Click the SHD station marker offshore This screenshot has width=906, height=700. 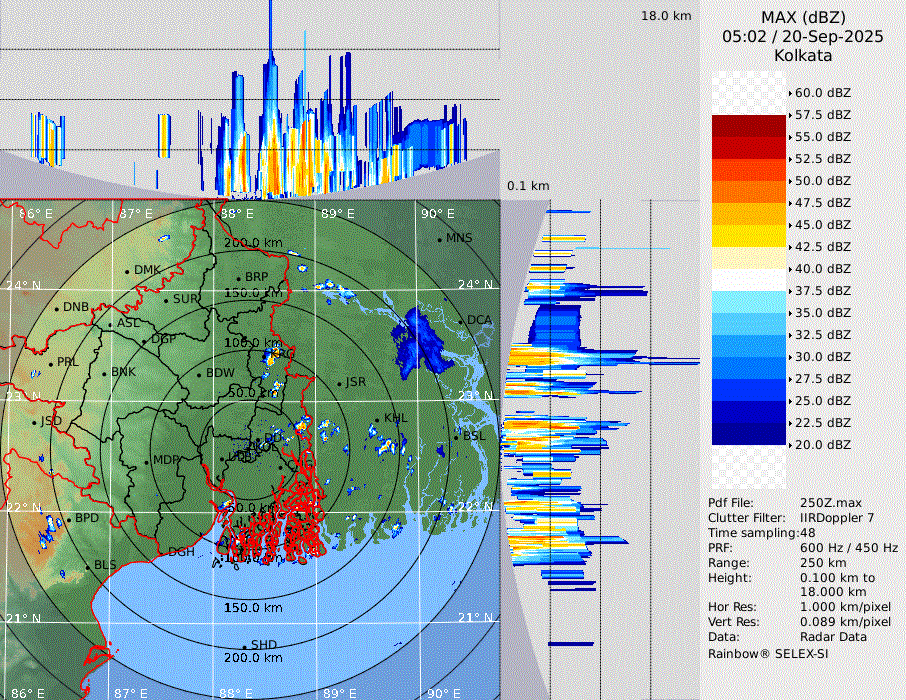click(245, 645)
